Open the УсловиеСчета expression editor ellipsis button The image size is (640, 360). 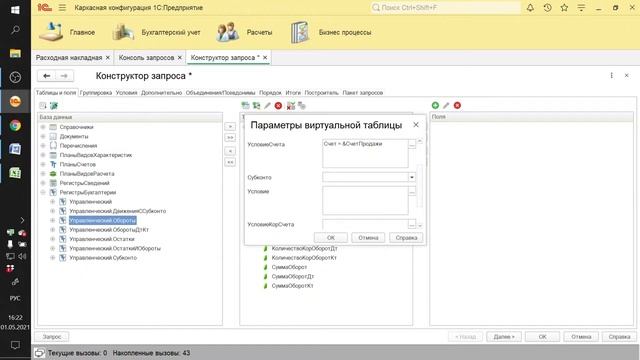(x=412, y=144)
